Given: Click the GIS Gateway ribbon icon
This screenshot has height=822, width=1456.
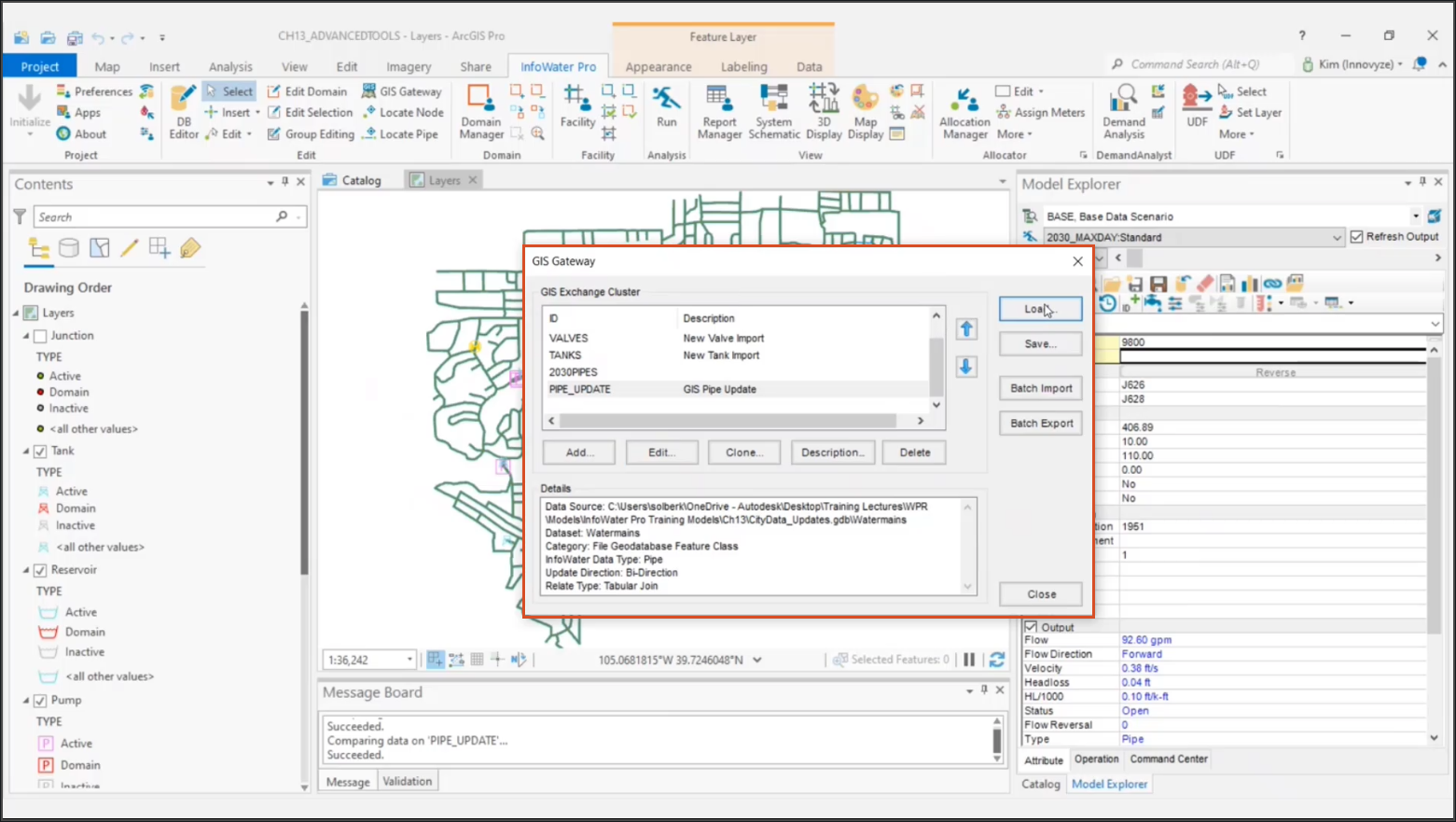Looking at the screenshot, I should click(x=402, y=91).
